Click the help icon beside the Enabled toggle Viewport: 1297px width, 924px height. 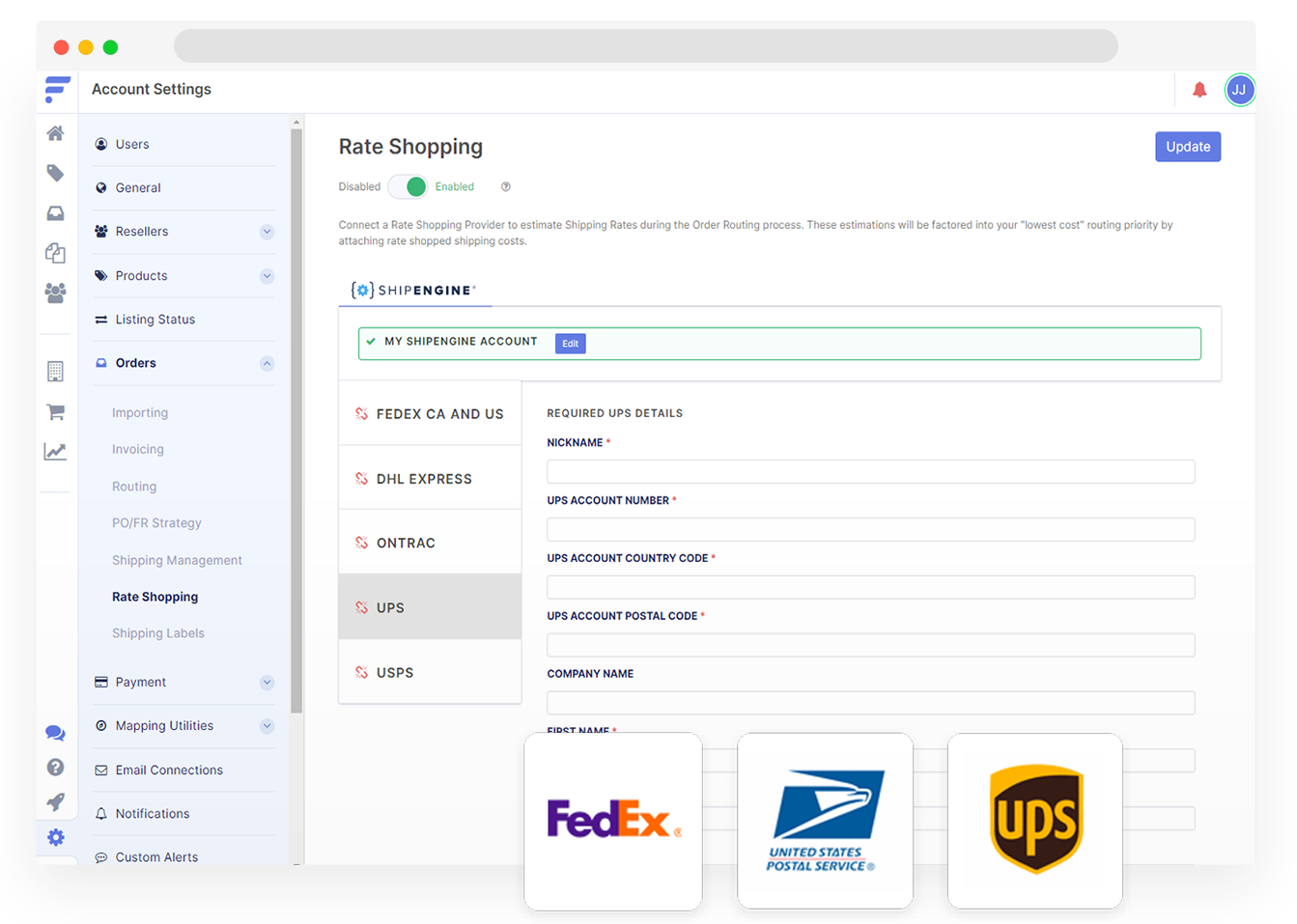point(505,186)
